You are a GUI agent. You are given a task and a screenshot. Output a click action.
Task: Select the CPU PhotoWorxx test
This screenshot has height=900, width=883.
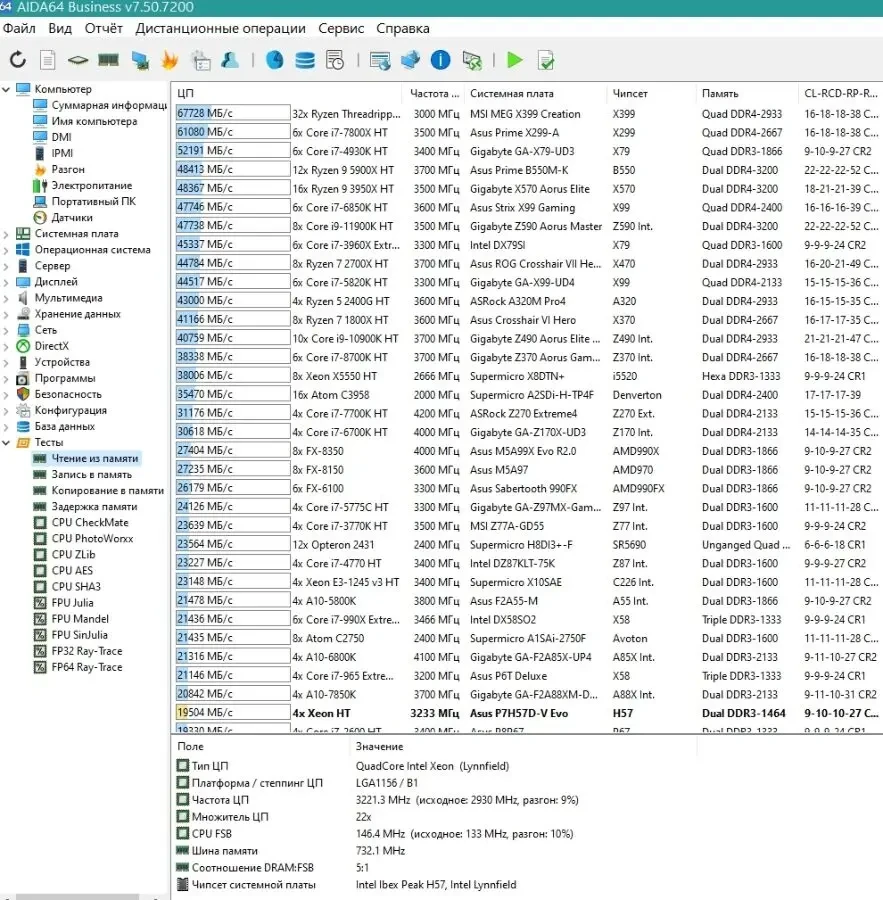tap(92, 538)
